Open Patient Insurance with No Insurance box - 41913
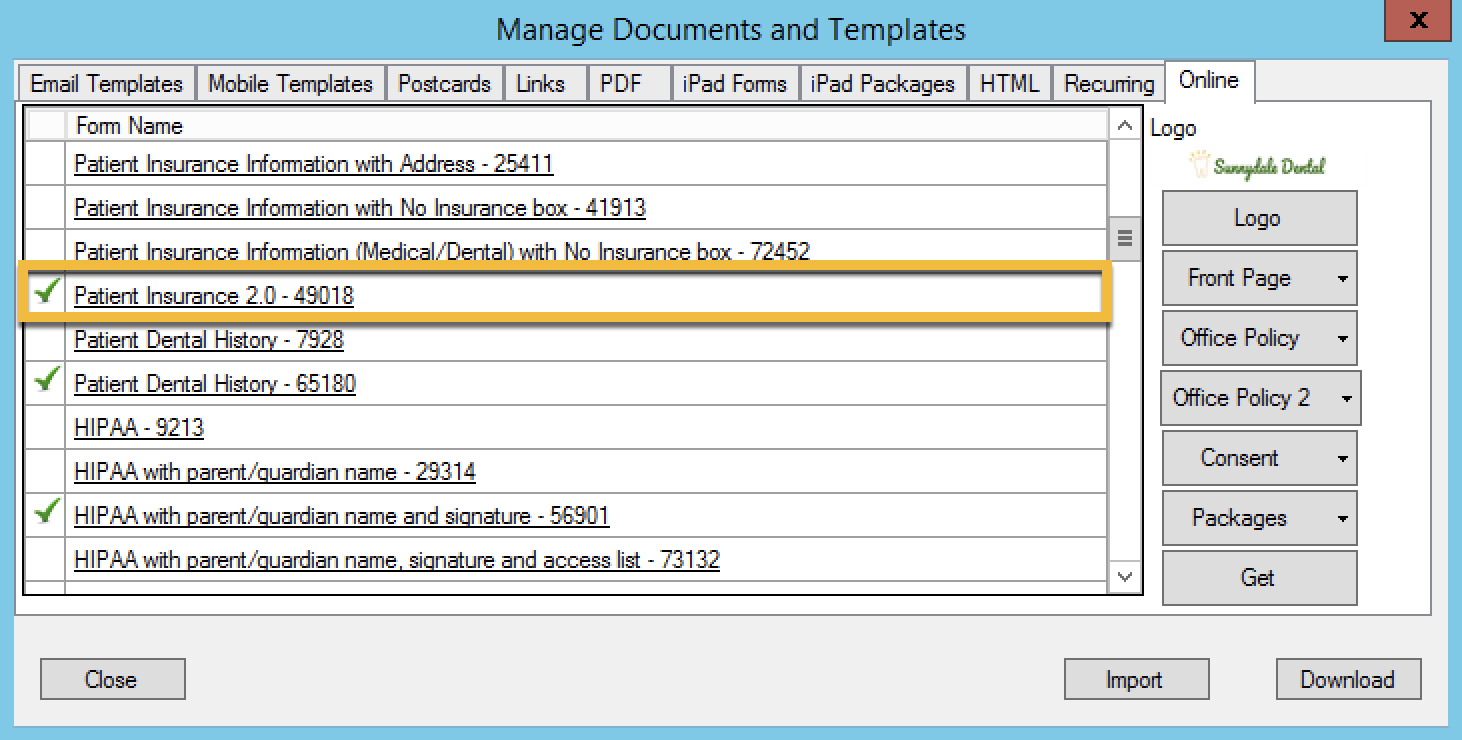Image resolution: width=1462 pixels, height=740 pixels. pos(360,208)
